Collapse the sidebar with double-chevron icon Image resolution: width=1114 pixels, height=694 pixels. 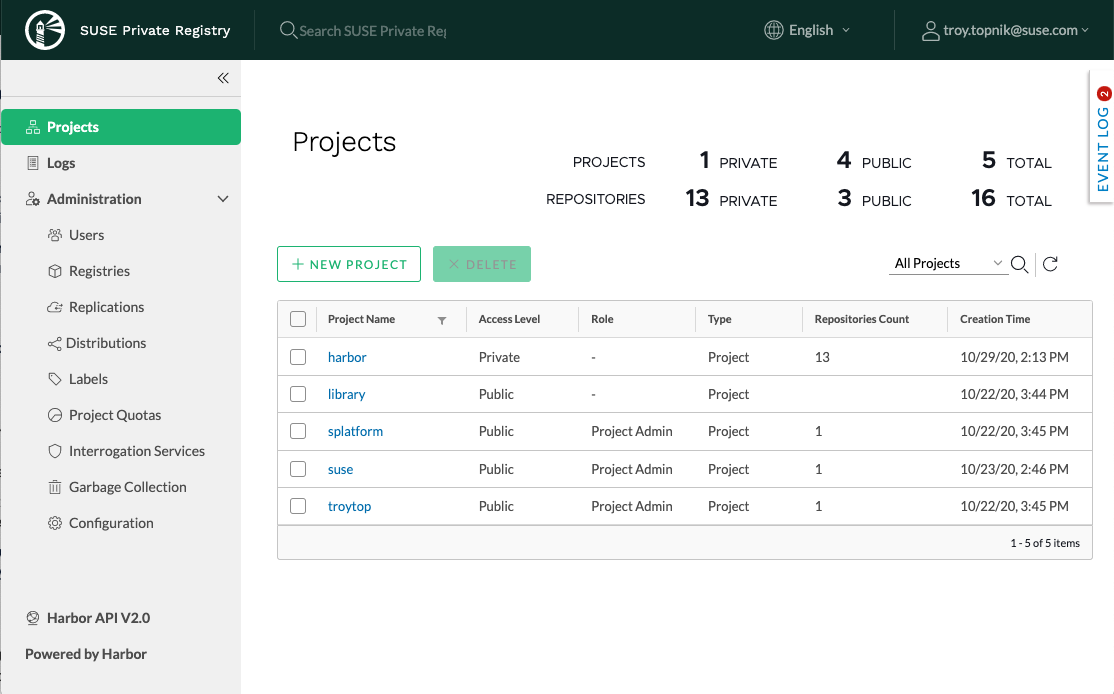point(223,78)
